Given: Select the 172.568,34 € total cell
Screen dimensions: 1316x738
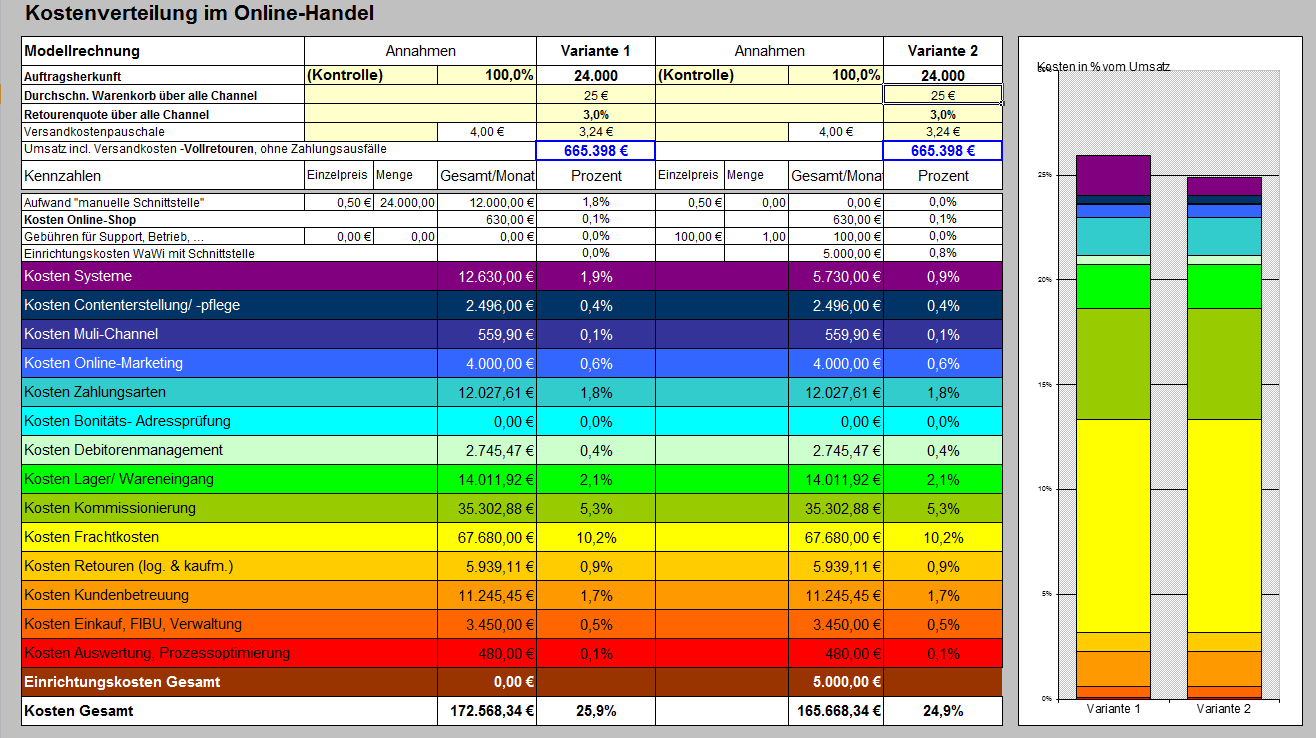Looking at the screenshot, I should click(x=487, y=711).
